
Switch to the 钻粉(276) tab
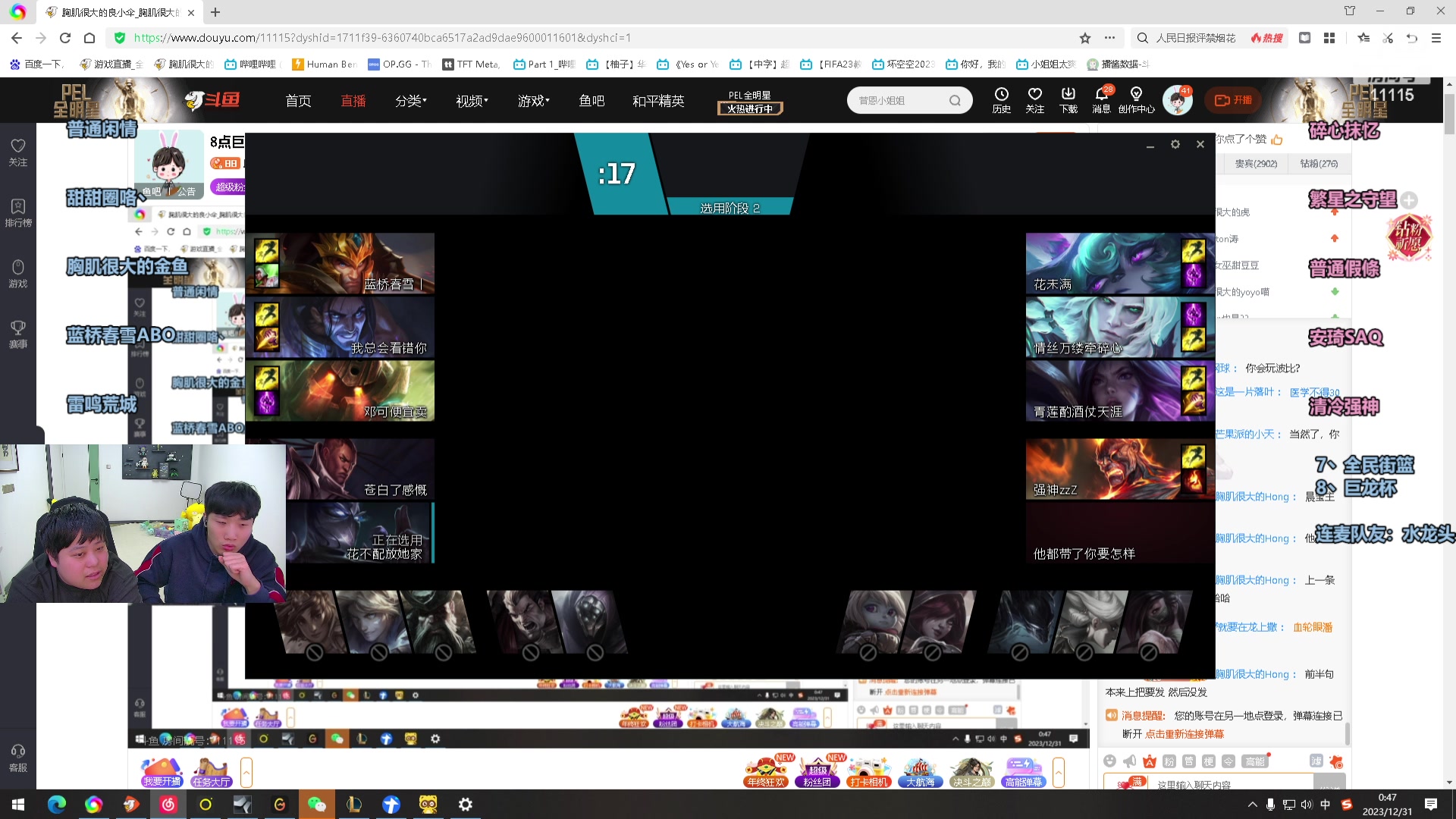pos(1319,164)
